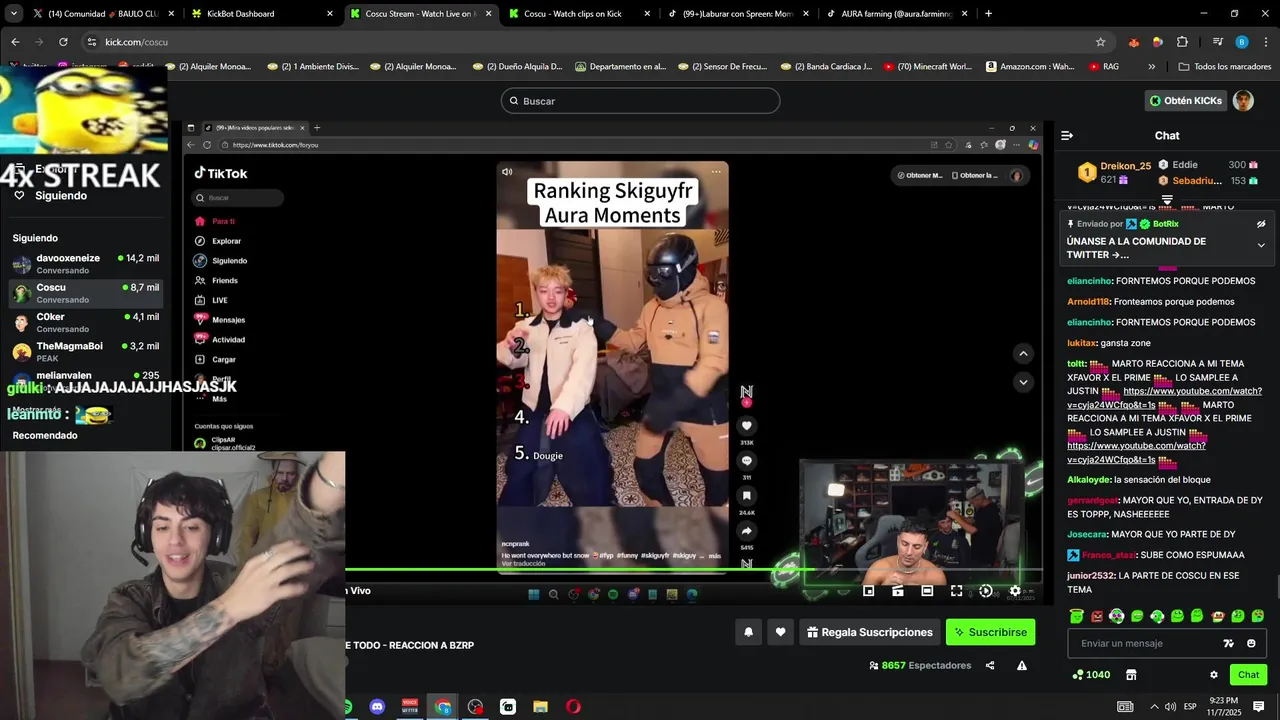Click the 1040 channel points balance

1091,675
